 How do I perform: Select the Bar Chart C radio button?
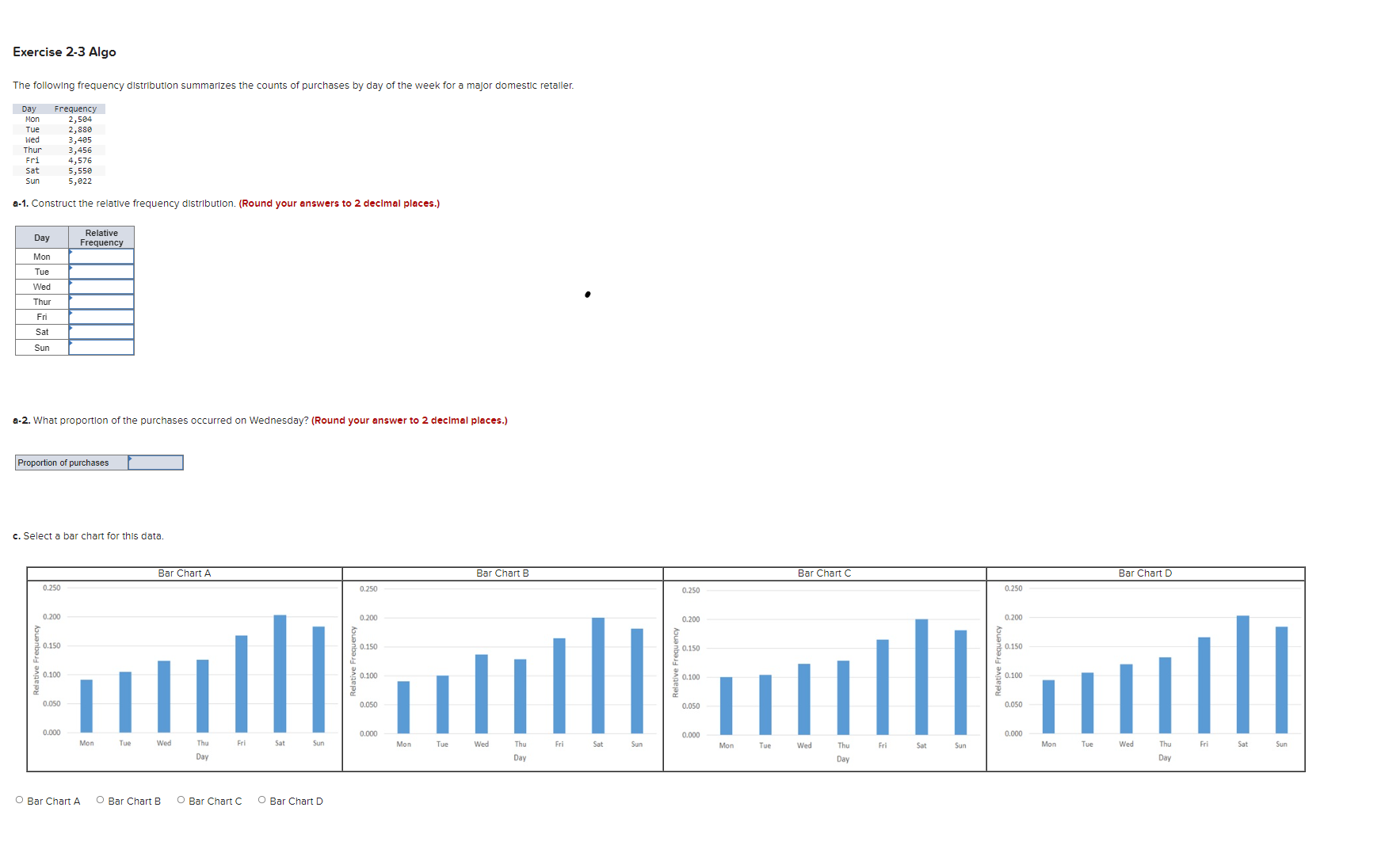click(181, 800)
